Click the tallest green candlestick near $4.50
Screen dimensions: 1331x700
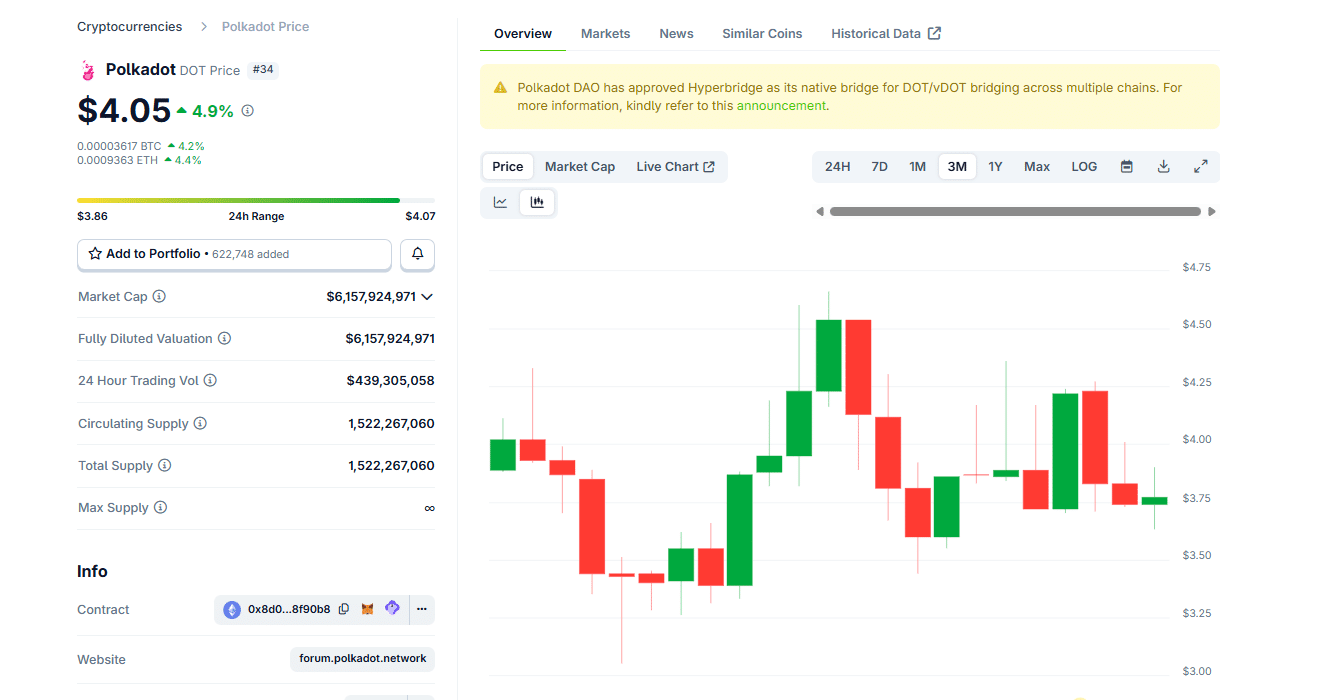[828, 355]
